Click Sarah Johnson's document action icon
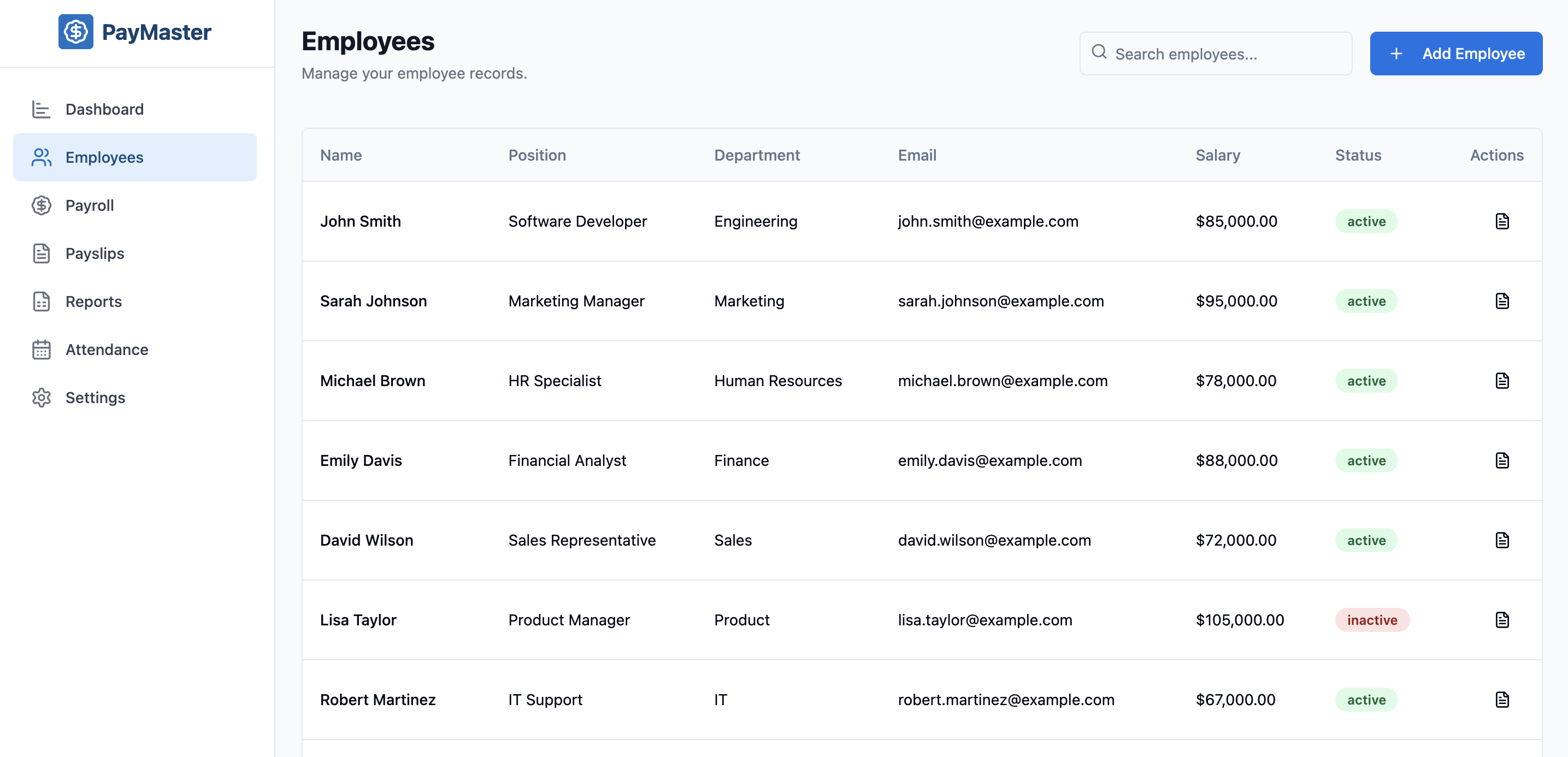The width and height of the screenshot is (1568, 757). pos(1502,301)
